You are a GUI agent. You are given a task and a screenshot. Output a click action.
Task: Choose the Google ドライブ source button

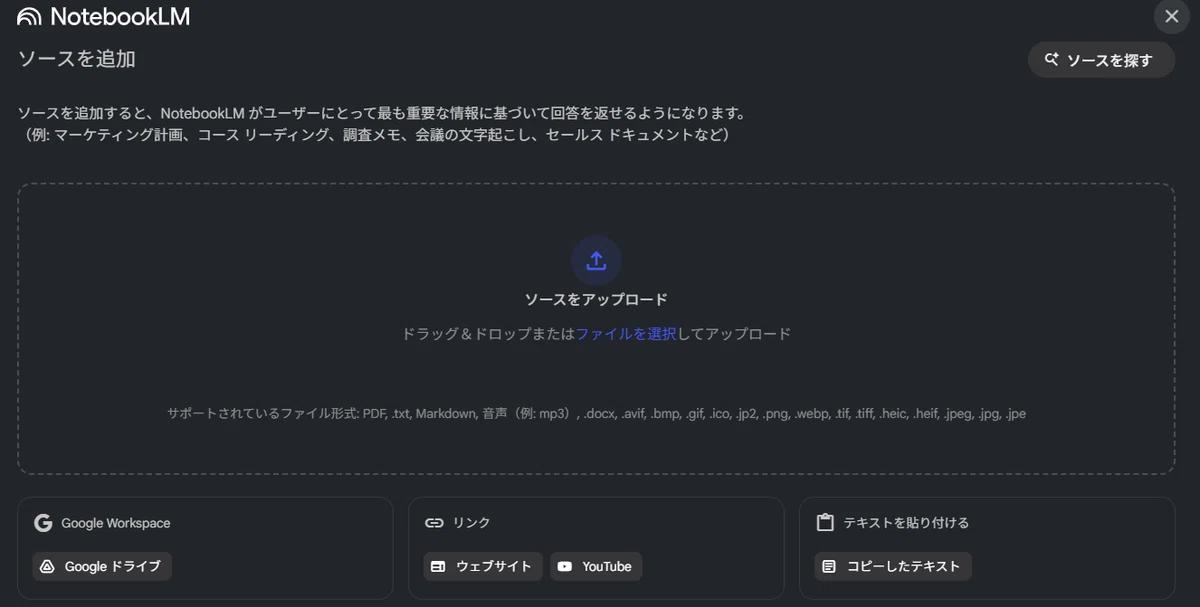tap(102, 566)
